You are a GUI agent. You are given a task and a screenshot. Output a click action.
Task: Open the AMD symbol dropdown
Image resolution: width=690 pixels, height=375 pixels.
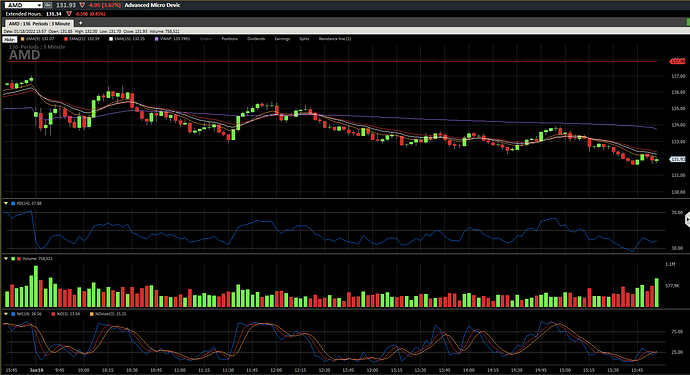39,5
